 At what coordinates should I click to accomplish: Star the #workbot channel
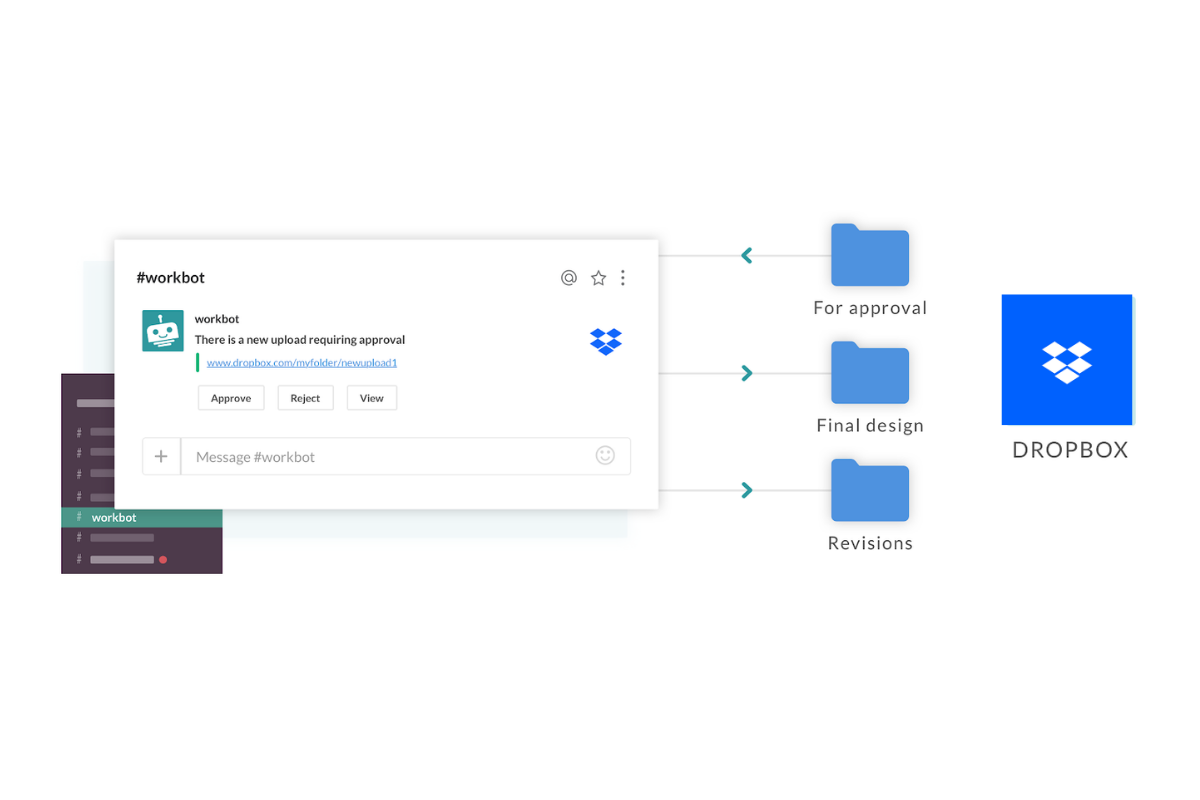598,278
